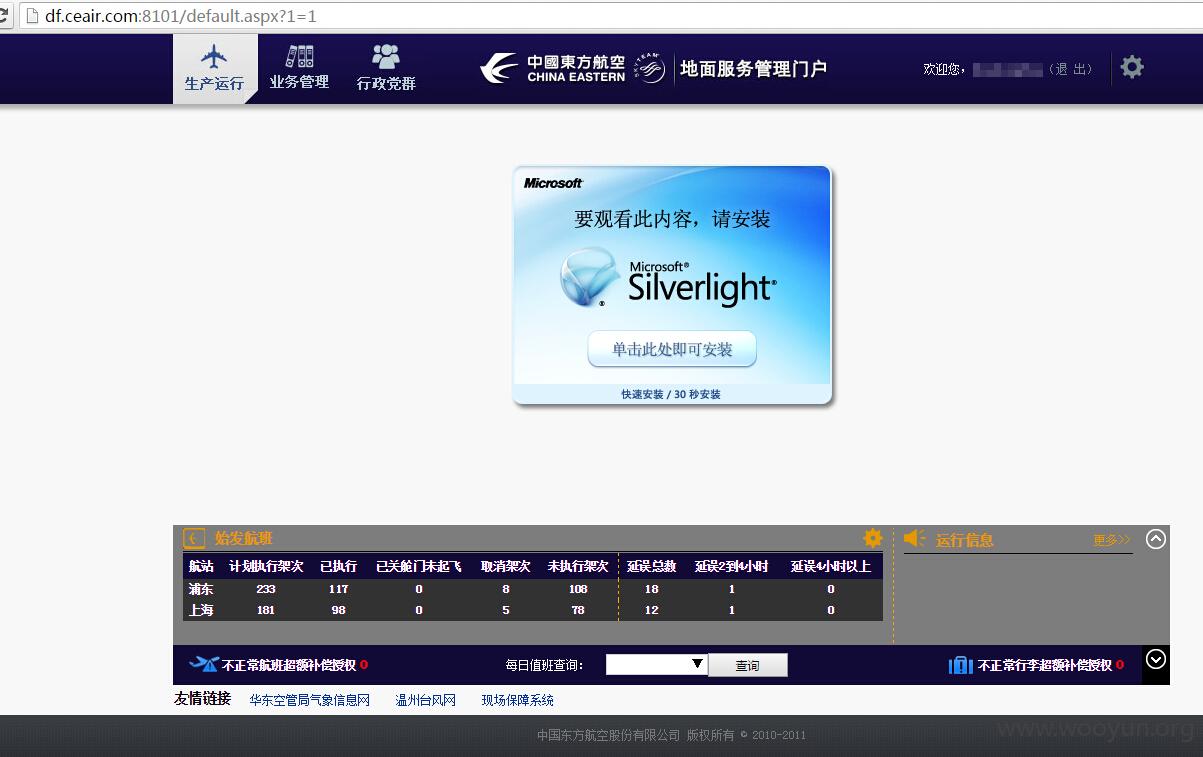Image resolution: width=1203 pixels, height=757 pixels.
Task: Open 现场保障系统 link
Action: (x=517, y=700)
